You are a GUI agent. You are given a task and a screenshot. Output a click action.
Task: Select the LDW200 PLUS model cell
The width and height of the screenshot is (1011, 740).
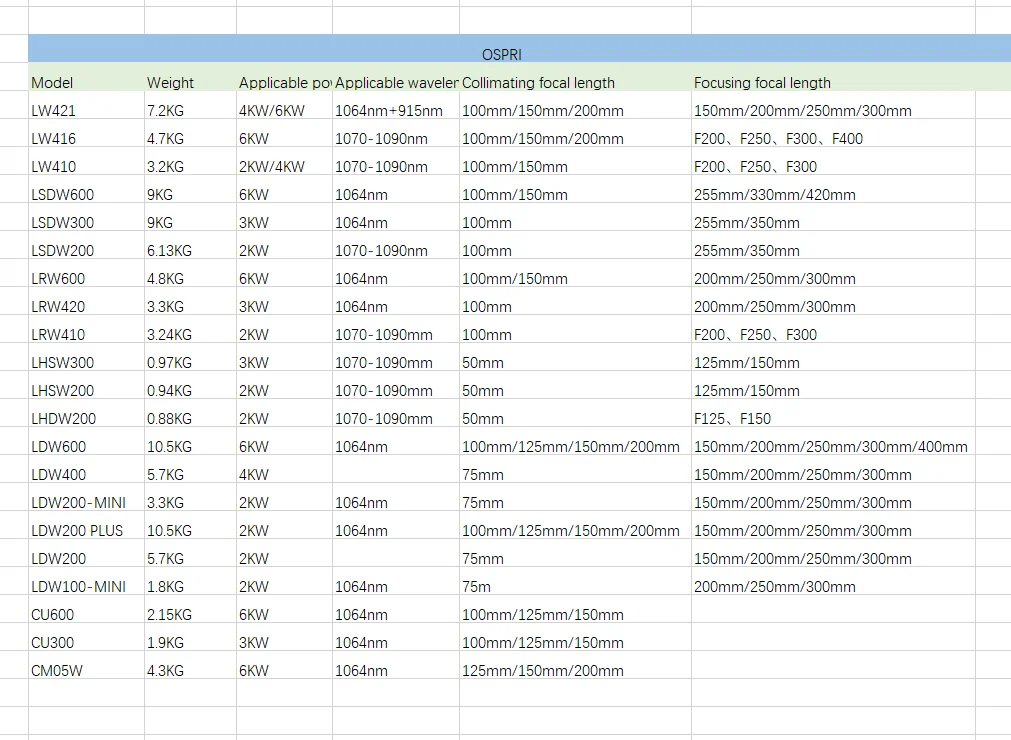86,525
